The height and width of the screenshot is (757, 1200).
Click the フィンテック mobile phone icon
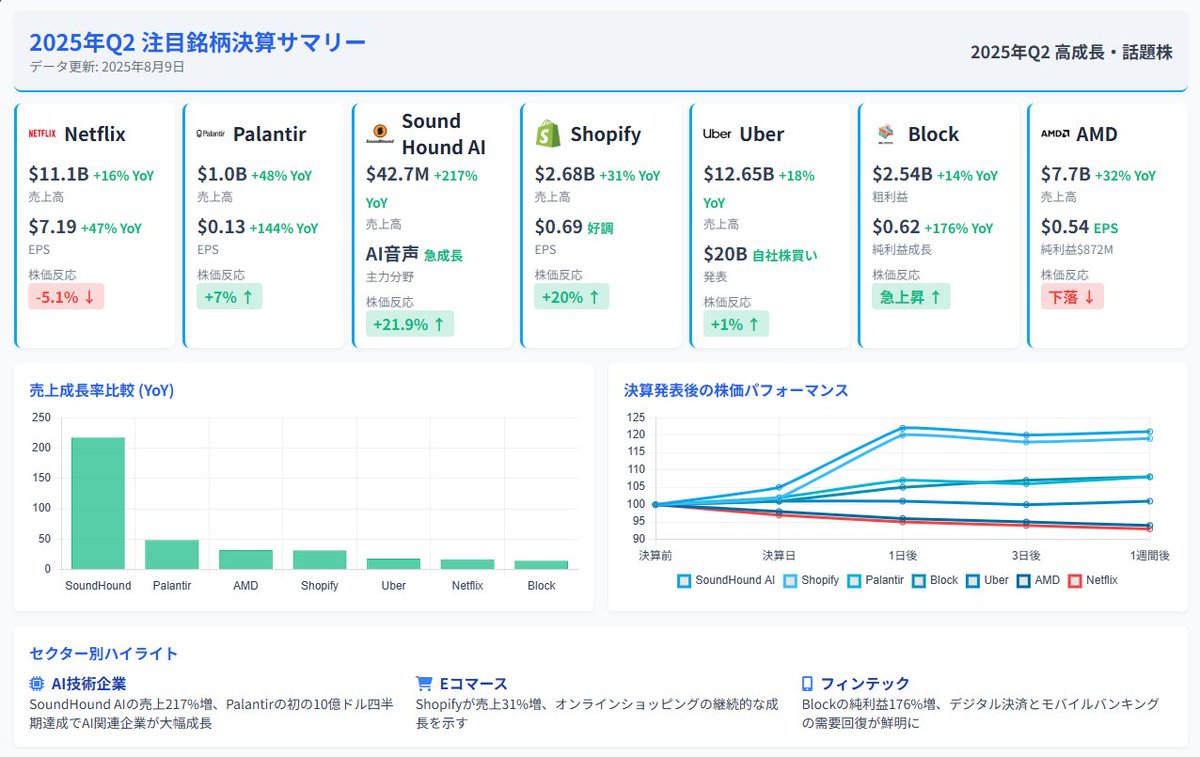coord(807,684)
